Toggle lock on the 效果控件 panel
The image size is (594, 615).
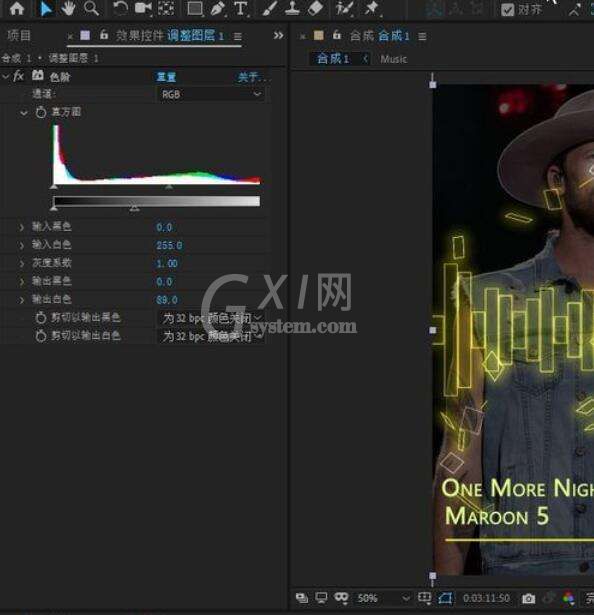104,35
